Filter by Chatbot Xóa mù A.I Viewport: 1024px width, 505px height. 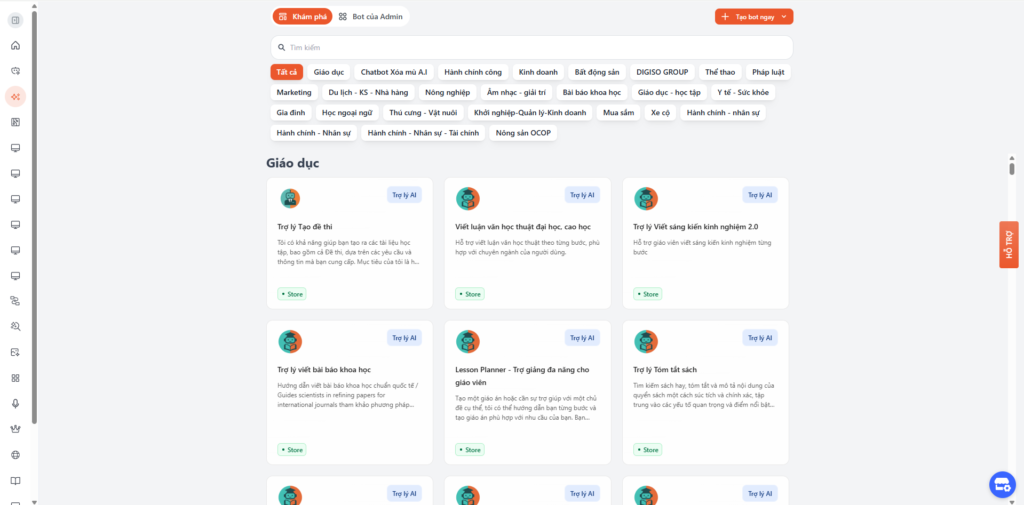click(x=394, y=72)
